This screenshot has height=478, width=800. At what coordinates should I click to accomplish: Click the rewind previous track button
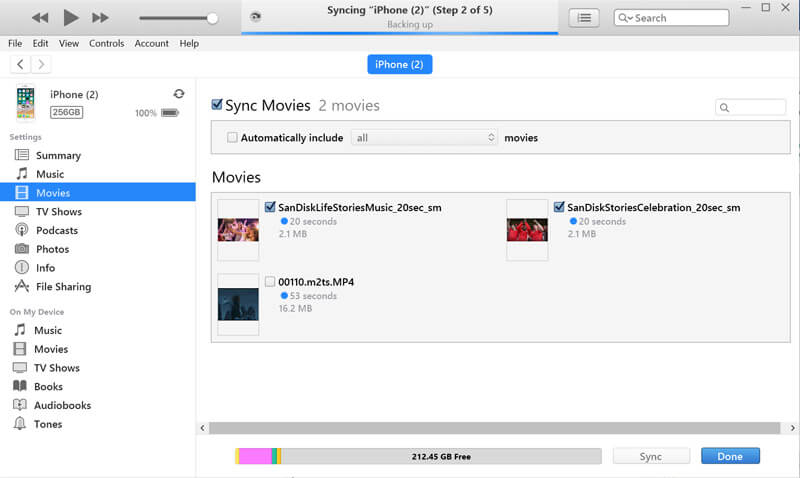click(x=40, y=18)
